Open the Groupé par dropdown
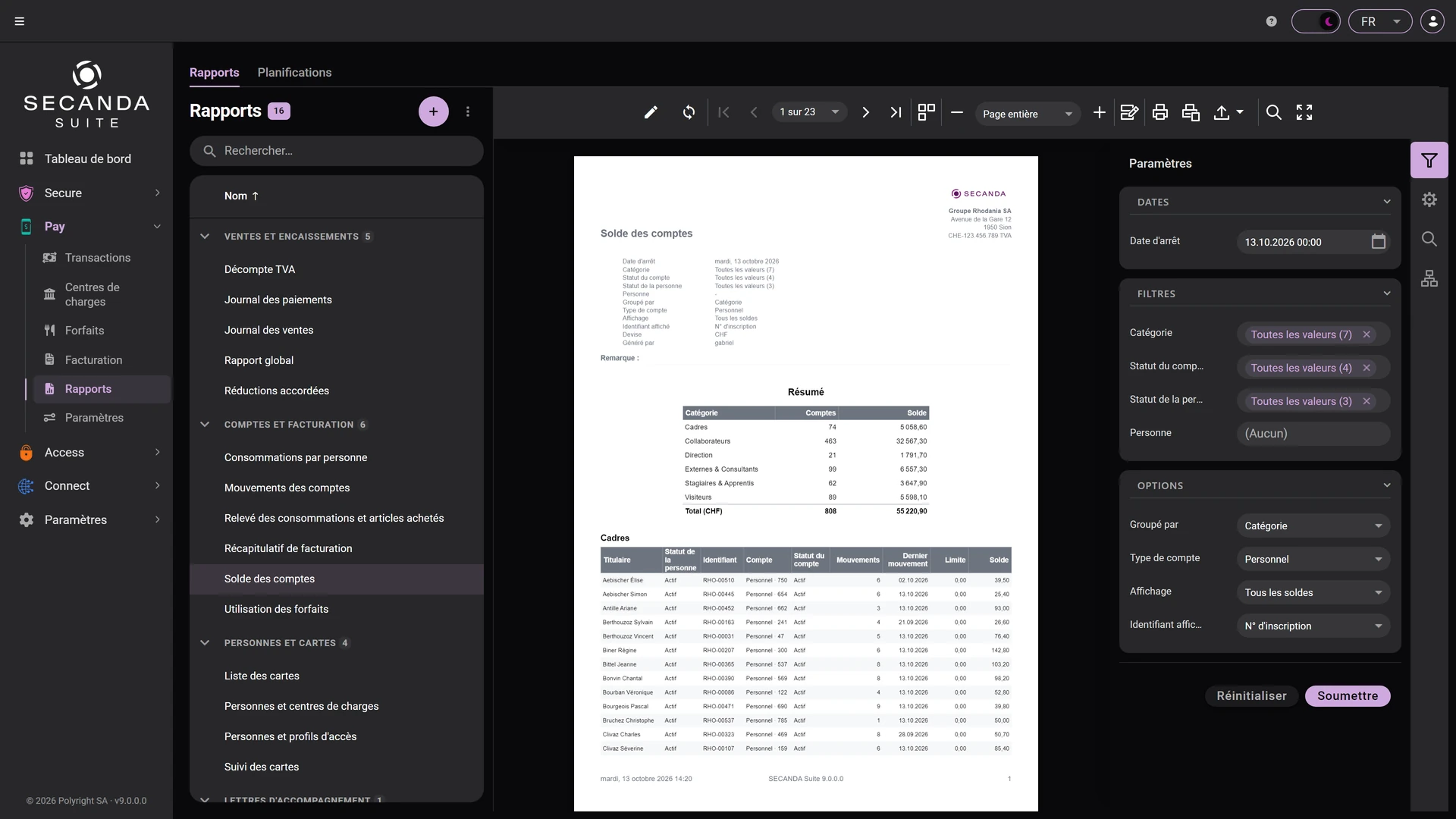Viewport: 1456px width, 819px height. [x=1313, y=526]
